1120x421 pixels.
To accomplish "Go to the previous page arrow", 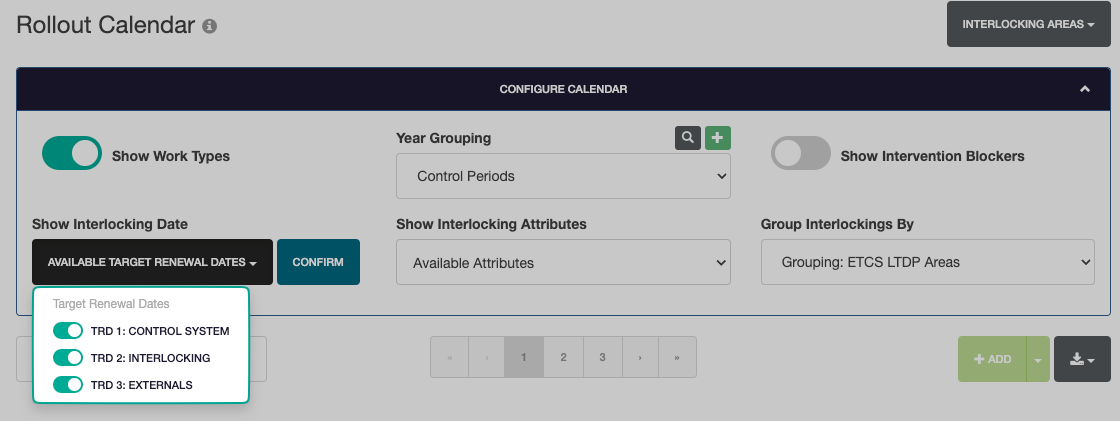I will tap(486, 357).
